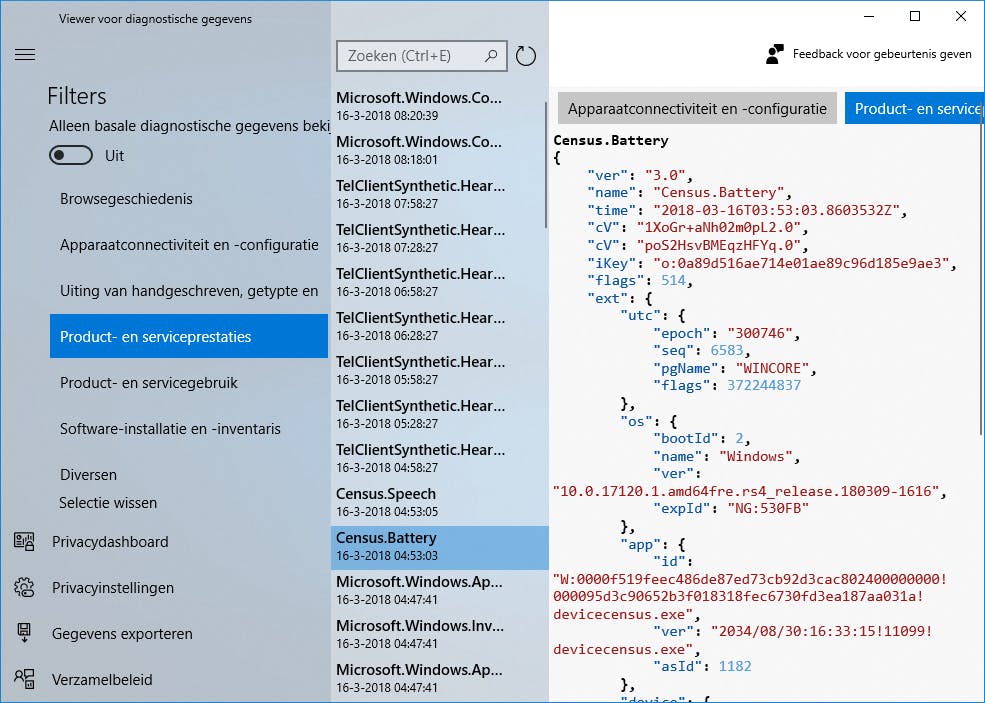The image size is (985, 703).
Task: Open Privacydashboard icon in sidebar
Action: point(24,542)
